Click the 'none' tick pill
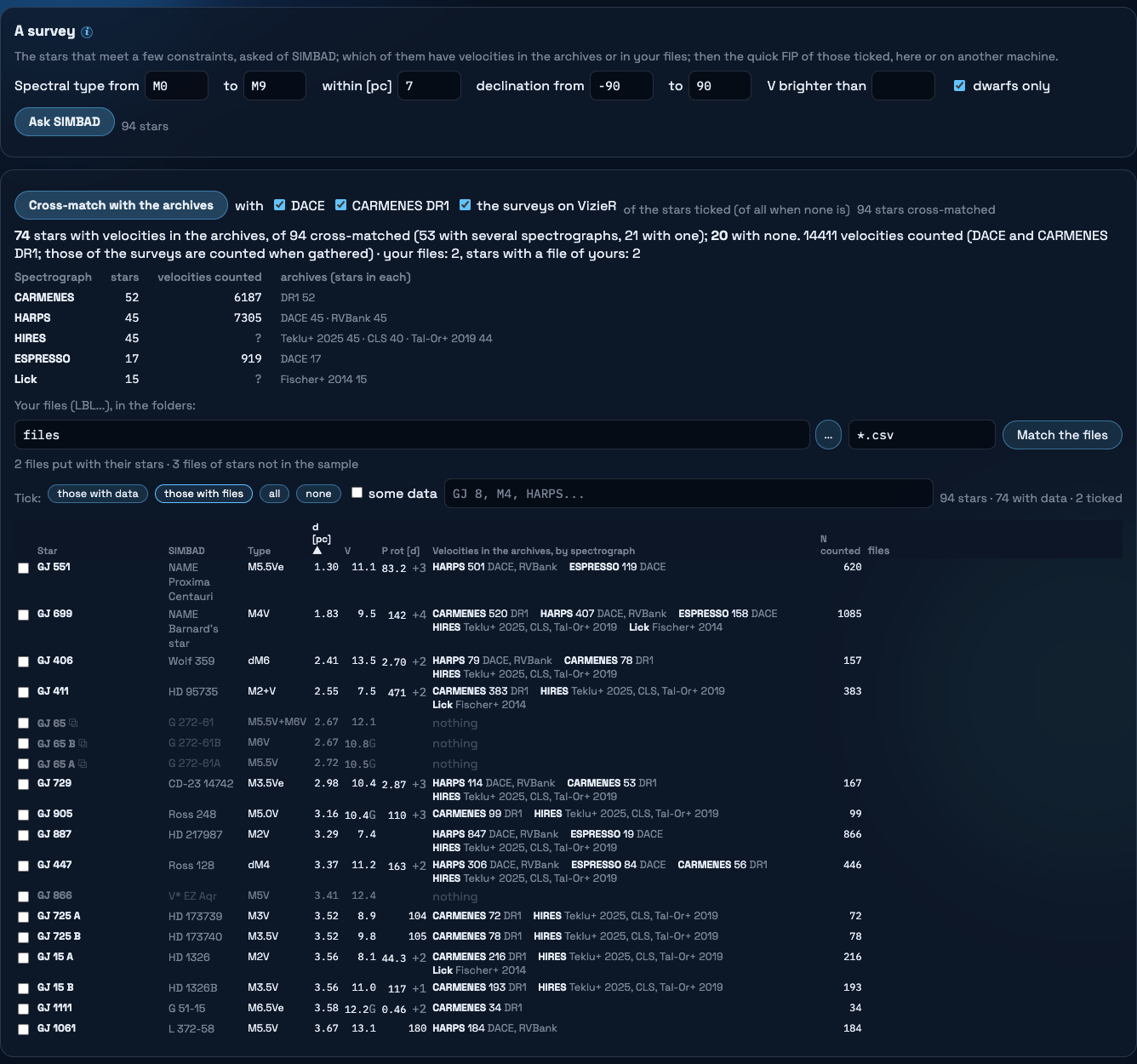This screenshot has width=1137, height=1064. click(x=318, y=494)
